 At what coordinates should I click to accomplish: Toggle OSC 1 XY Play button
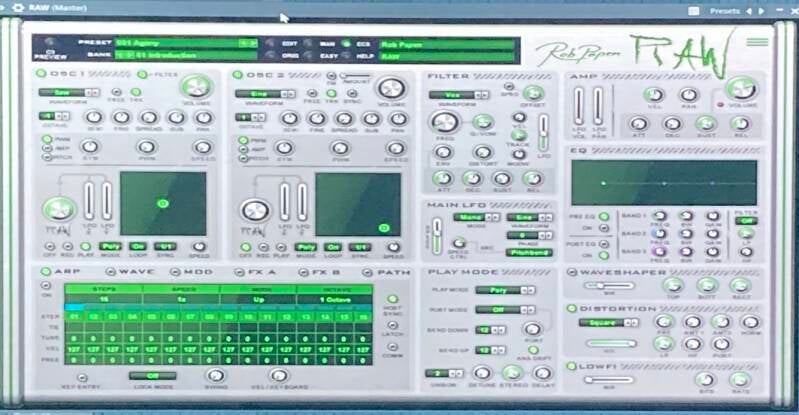(85, 247)
